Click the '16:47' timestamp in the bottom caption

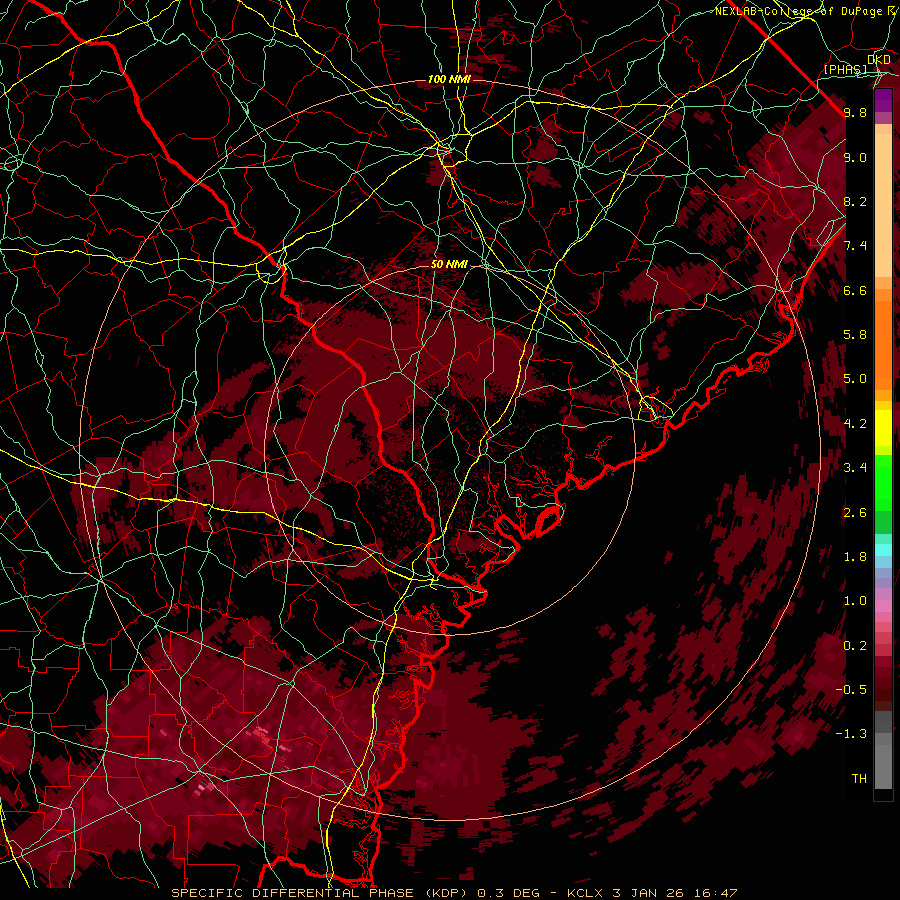point(717,893)
